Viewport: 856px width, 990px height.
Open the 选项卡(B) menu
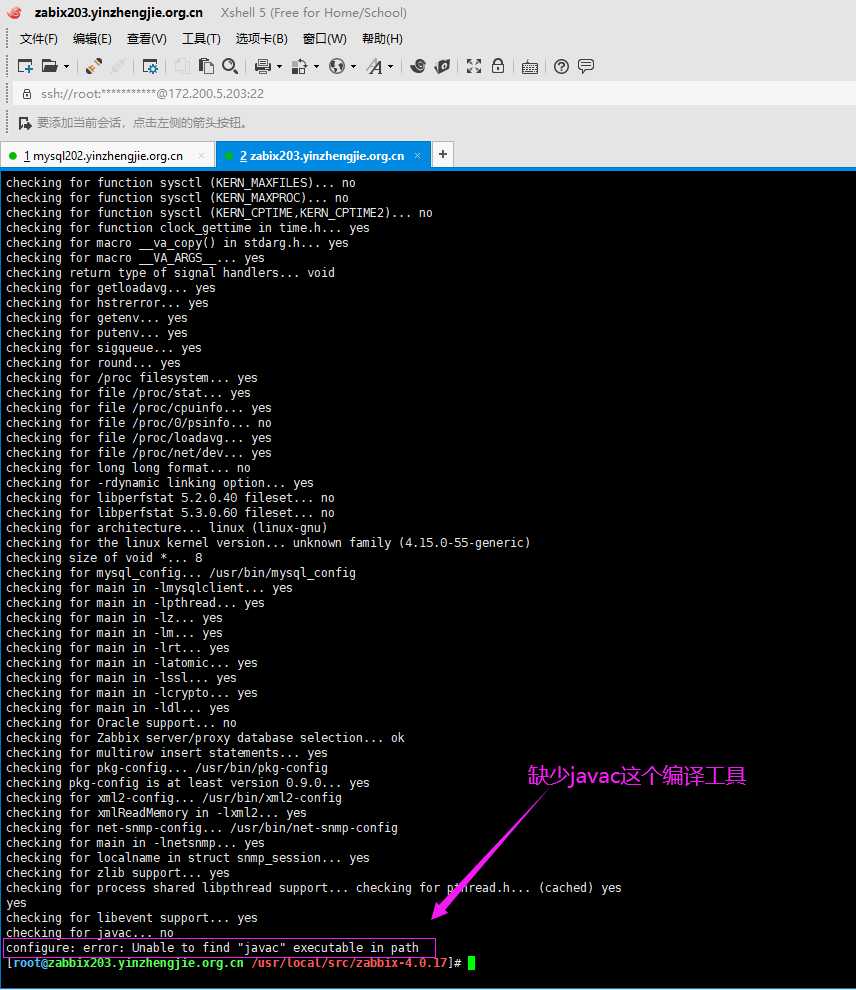(261, 39)
